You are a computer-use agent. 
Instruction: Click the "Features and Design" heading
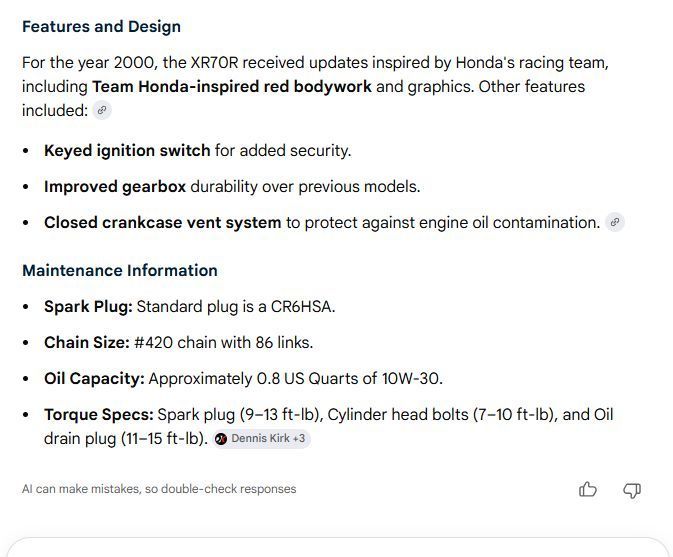point(101,27)
